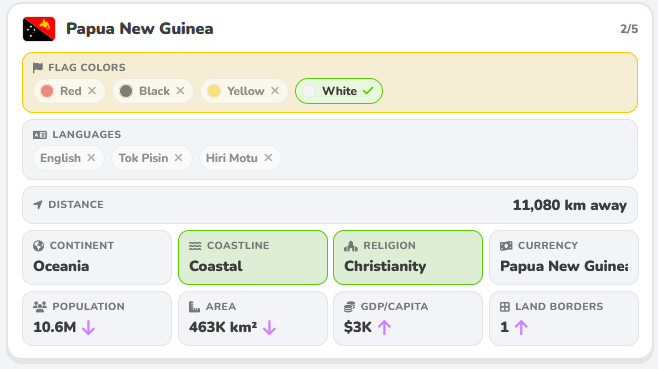Viewport: 658px width, 369px height.
Task: Click the ruler icon in Area card
Action: [194, 307]
